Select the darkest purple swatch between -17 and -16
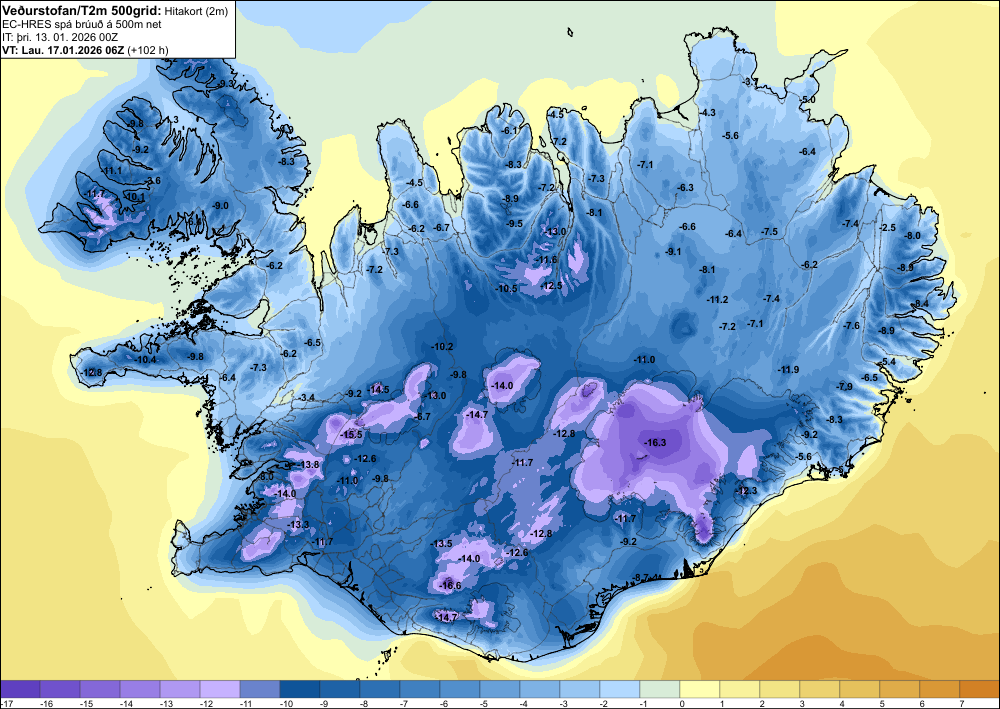Screen dimensions: 1000x709 point(20,689)
